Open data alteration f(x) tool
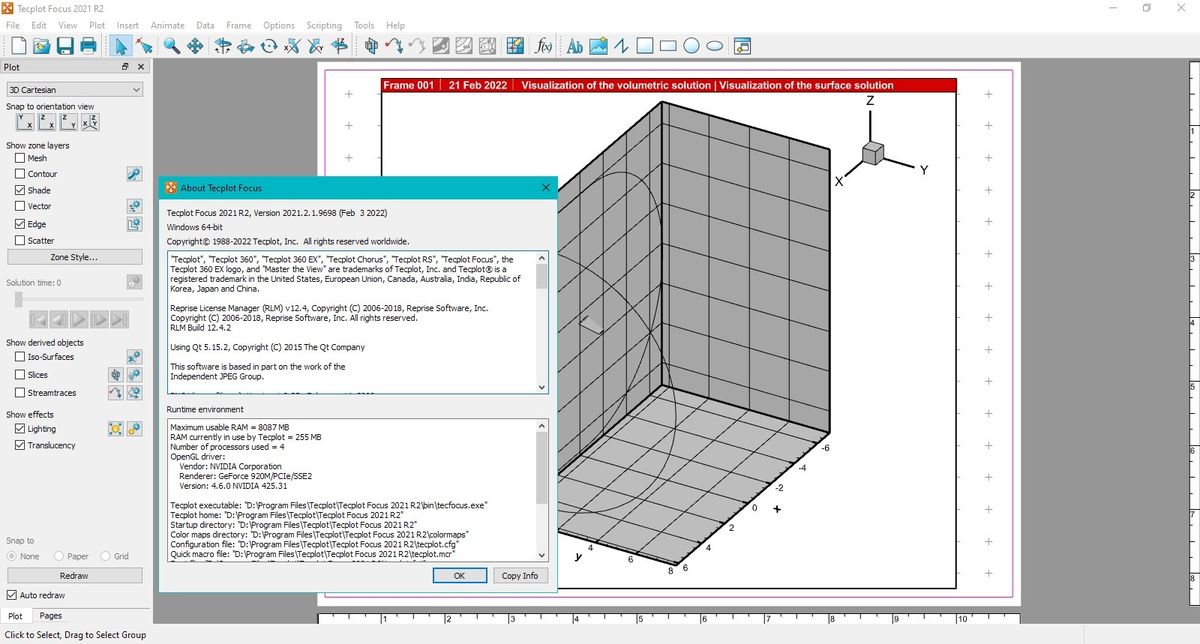This screenshot has height=644, width=1200. coord(545,45)
